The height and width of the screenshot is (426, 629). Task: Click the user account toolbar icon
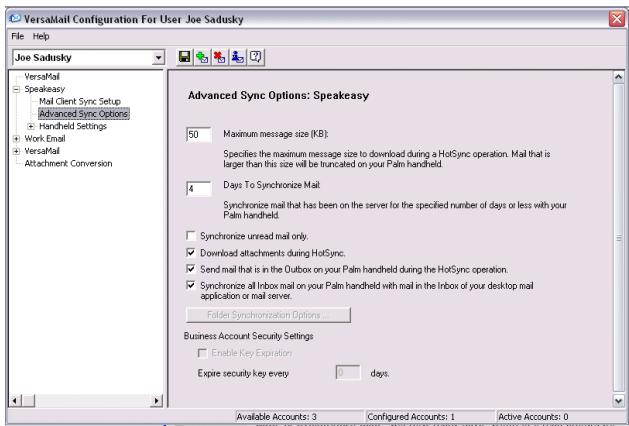pos(237,57)
